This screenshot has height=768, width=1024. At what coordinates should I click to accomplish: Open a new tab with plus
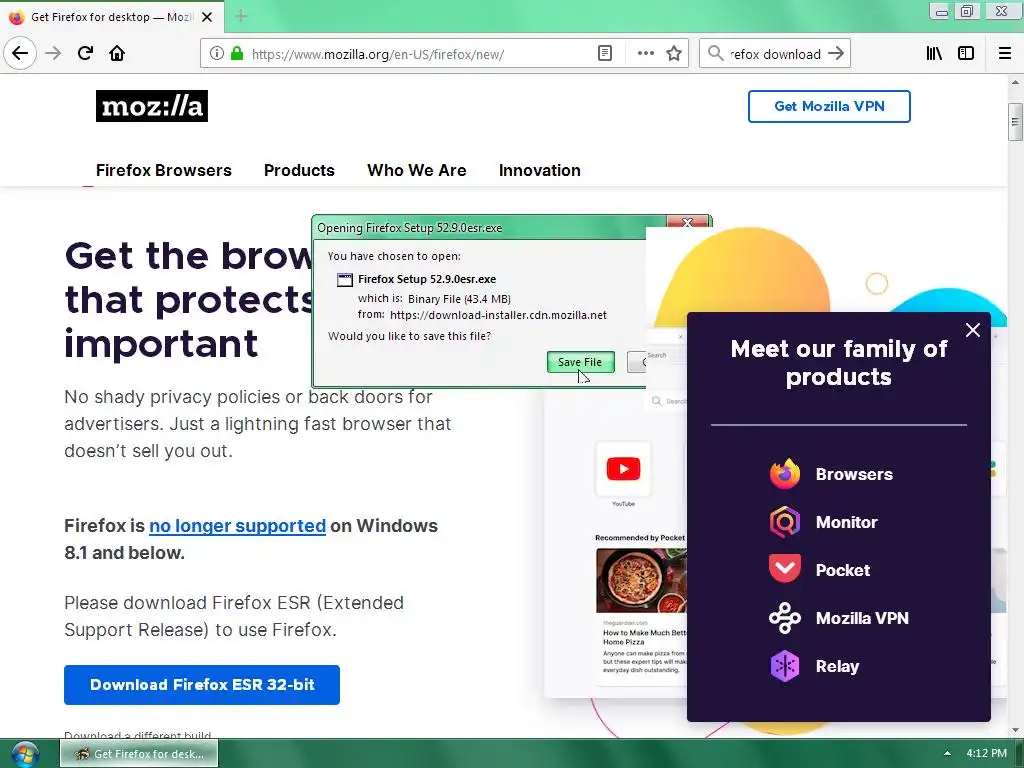tap(241, 16)
